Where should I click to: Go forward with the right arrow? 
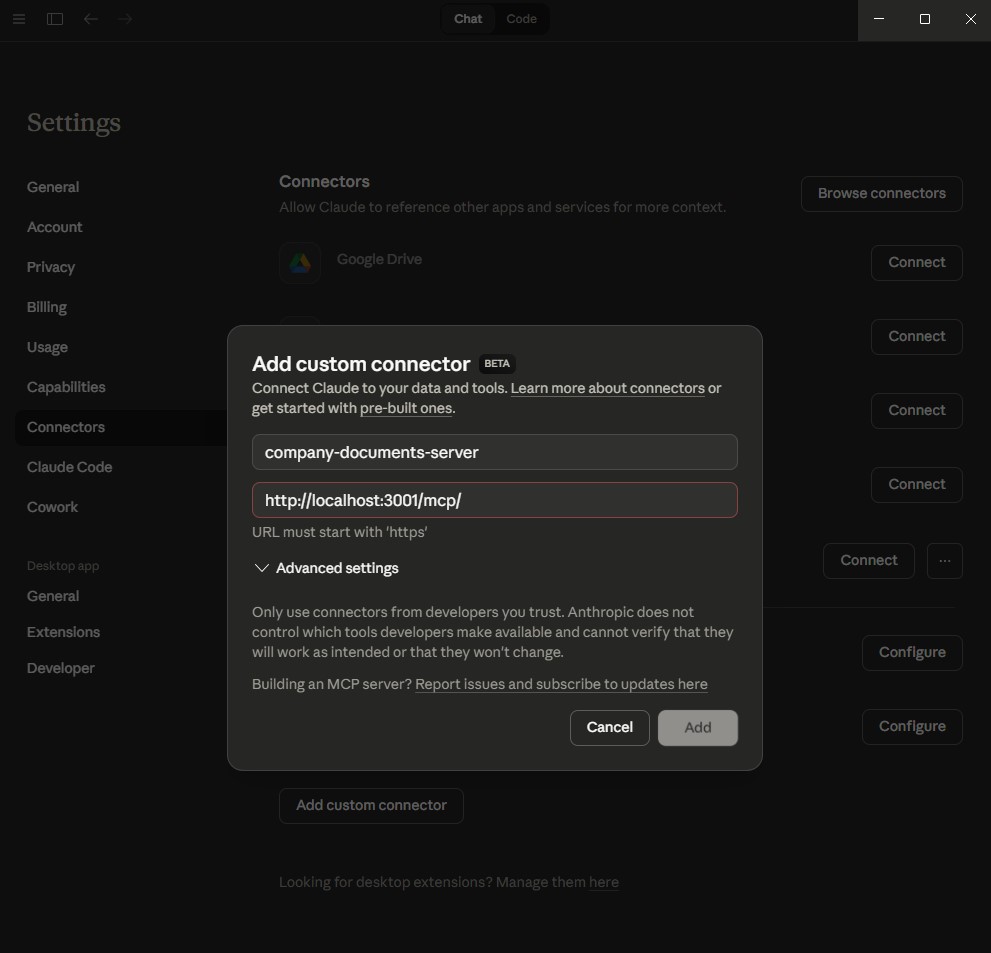point(125,19)
